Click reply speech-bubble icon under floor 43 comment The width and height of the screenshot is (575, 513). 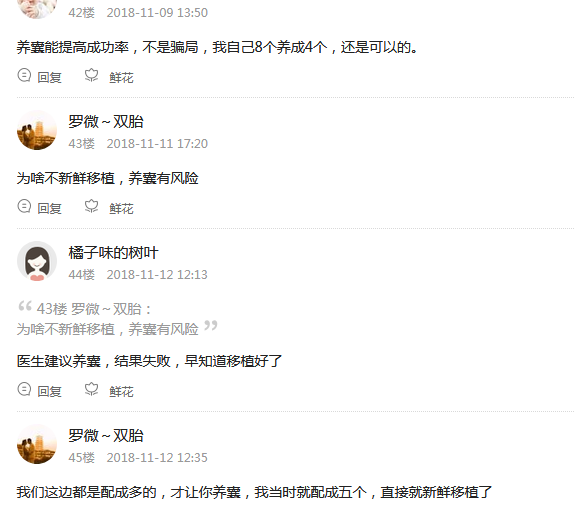(24, 206)
